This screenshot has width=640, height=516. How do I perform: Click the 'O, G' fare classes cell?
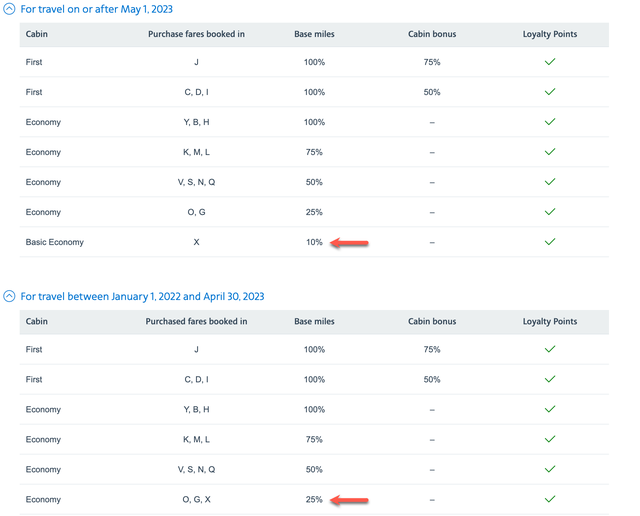tap(196, 212)
